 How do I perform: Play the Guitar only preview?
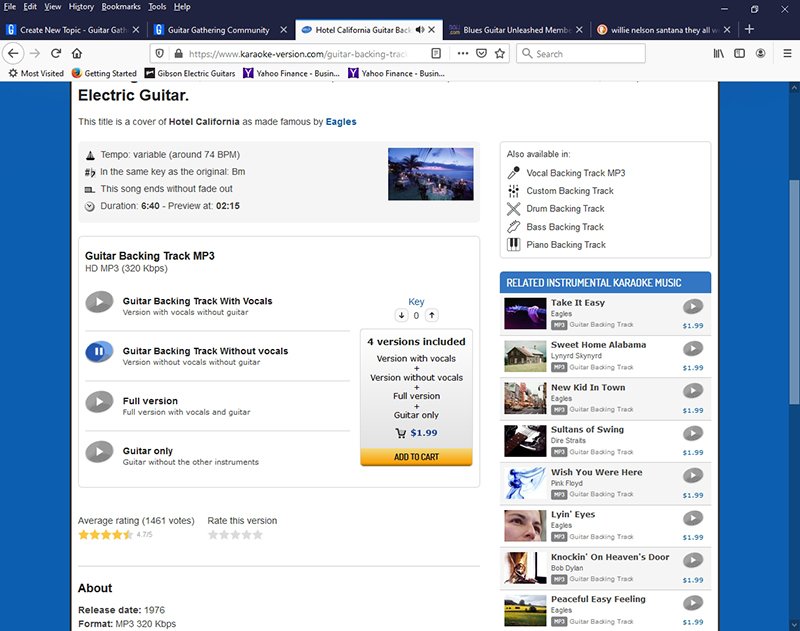pyautogui.click(x=99, y=452)
